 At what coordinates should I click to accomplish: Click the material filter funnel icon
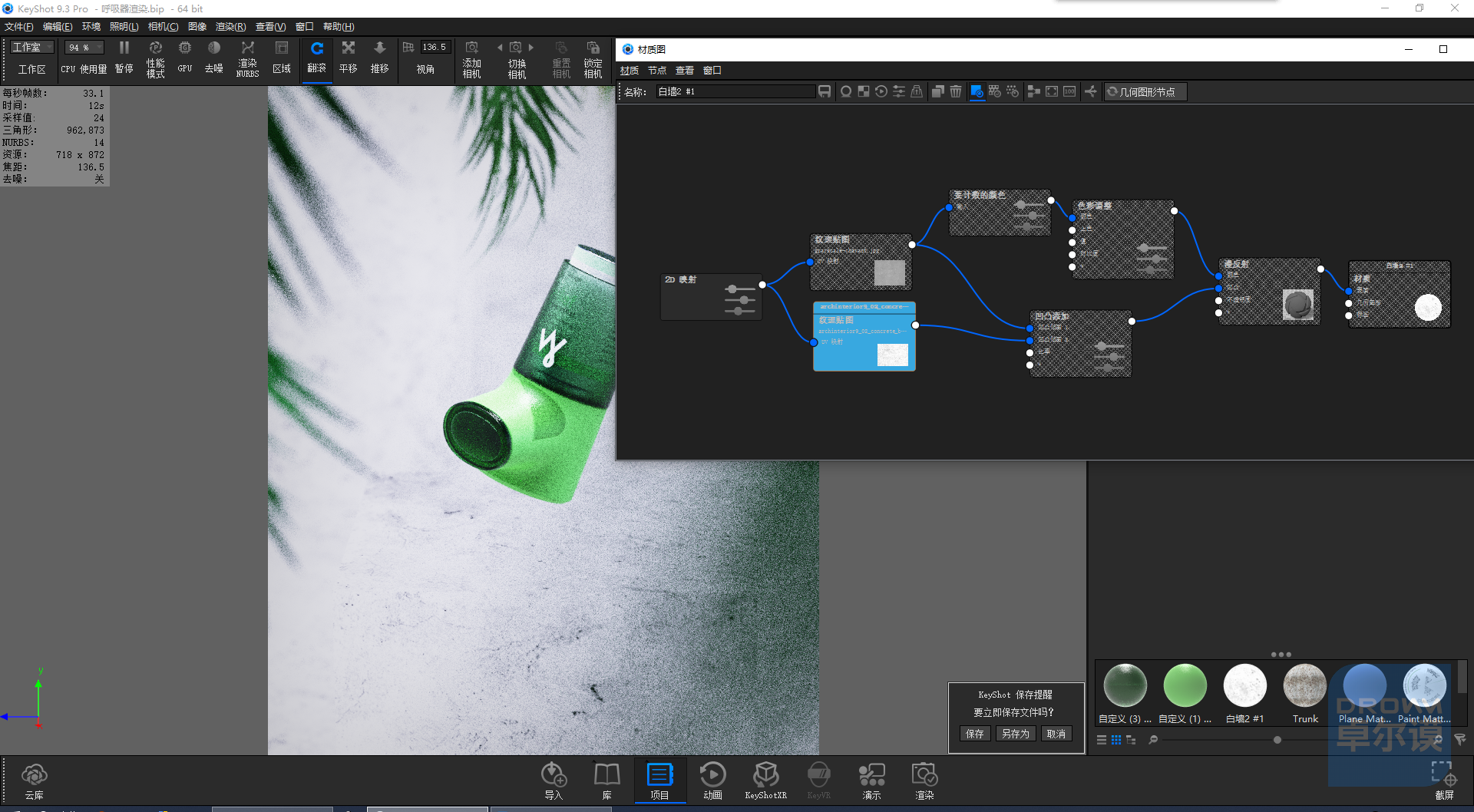tap(1459, 740)
